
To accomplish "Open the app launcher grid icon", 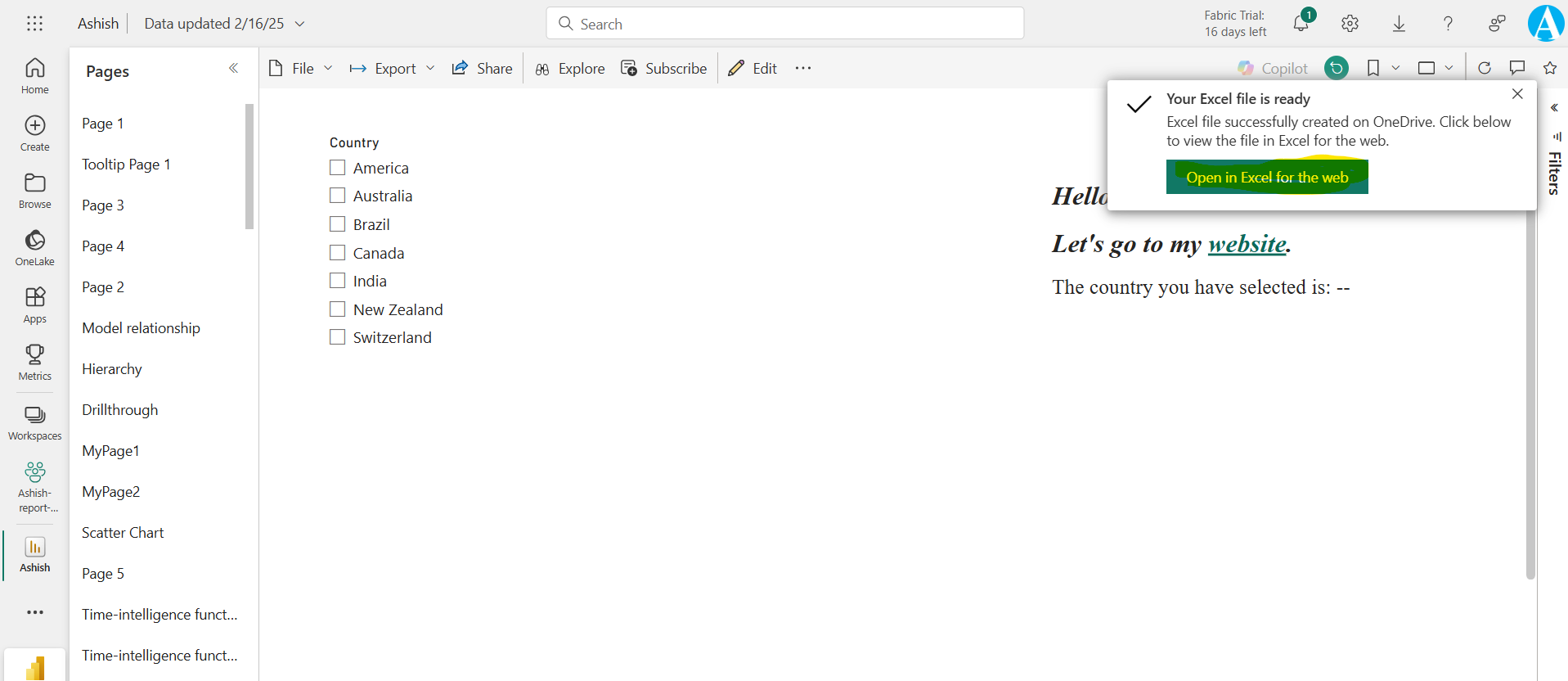I will [x=34, y=24].
